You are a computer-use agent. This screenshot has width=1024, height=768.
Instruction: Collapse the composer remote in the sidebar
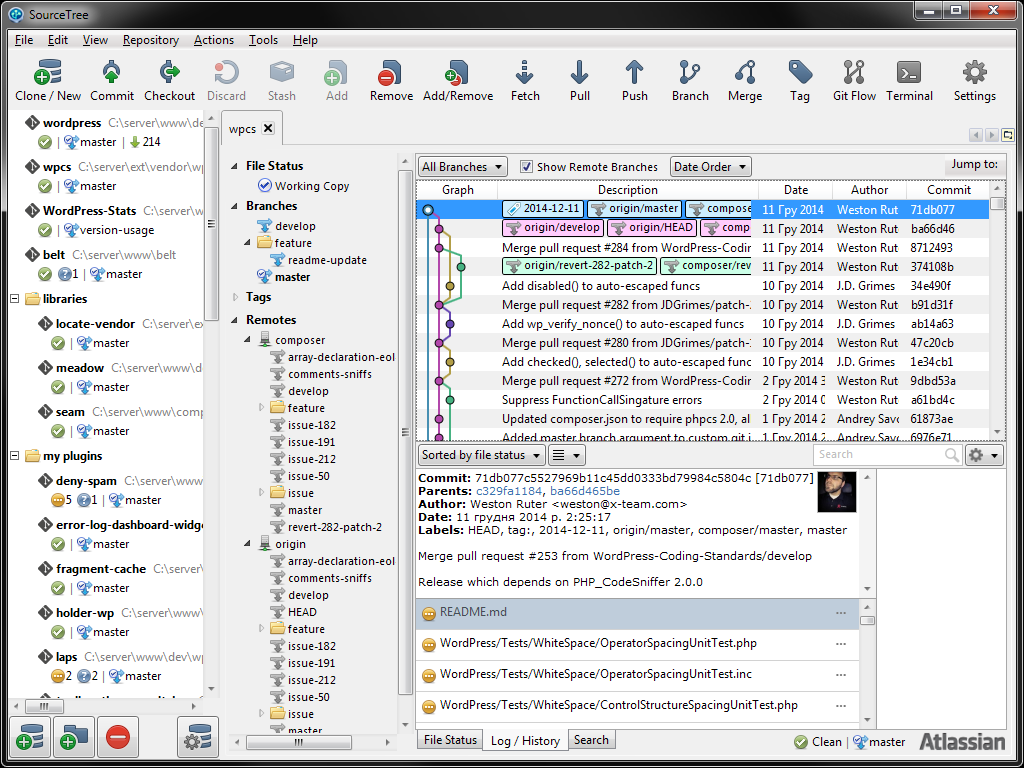click(x=246, y=339)
